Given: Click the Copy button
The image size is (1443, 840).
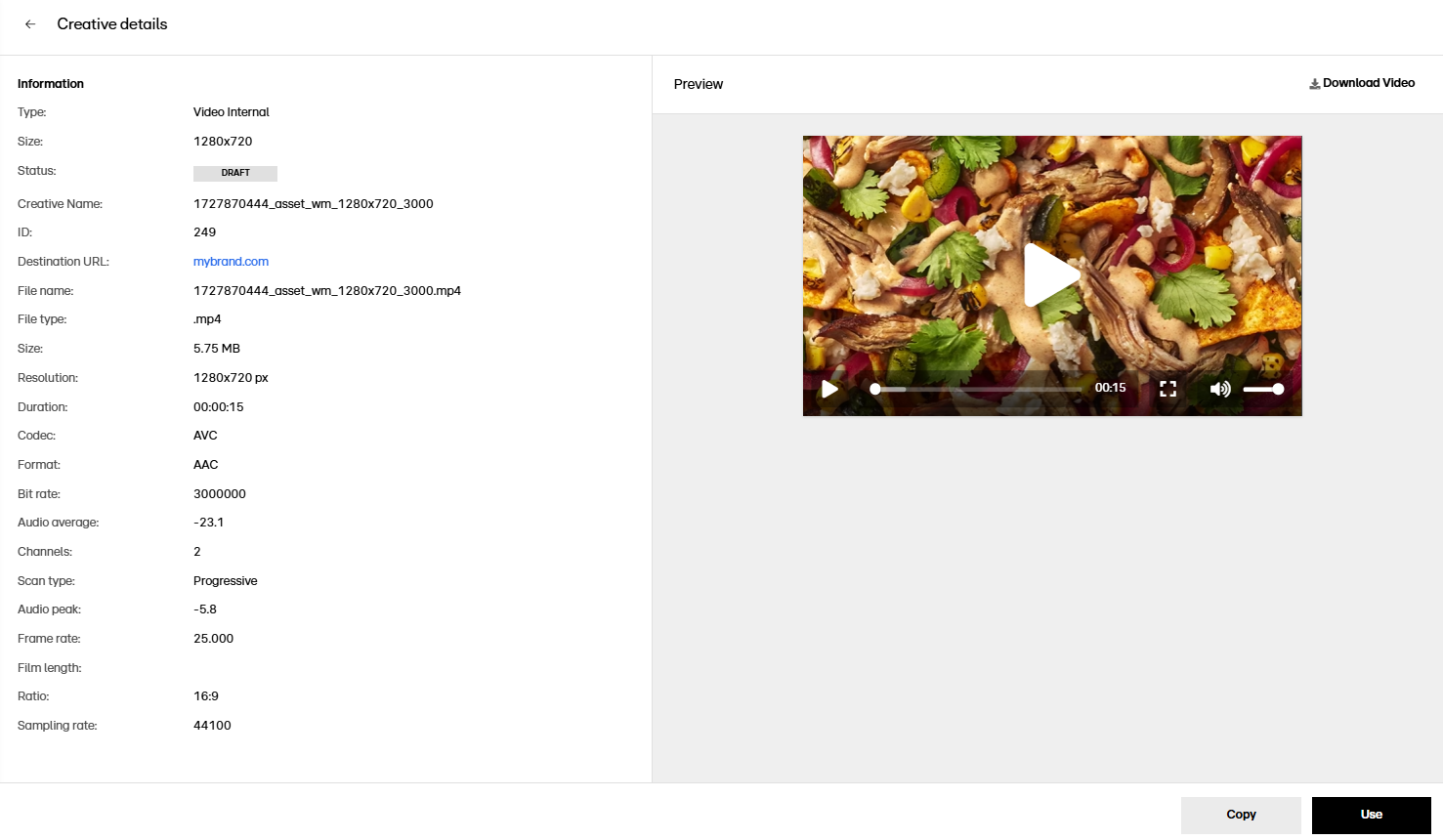Looking at the screenshot, I should pos(1240,815).
